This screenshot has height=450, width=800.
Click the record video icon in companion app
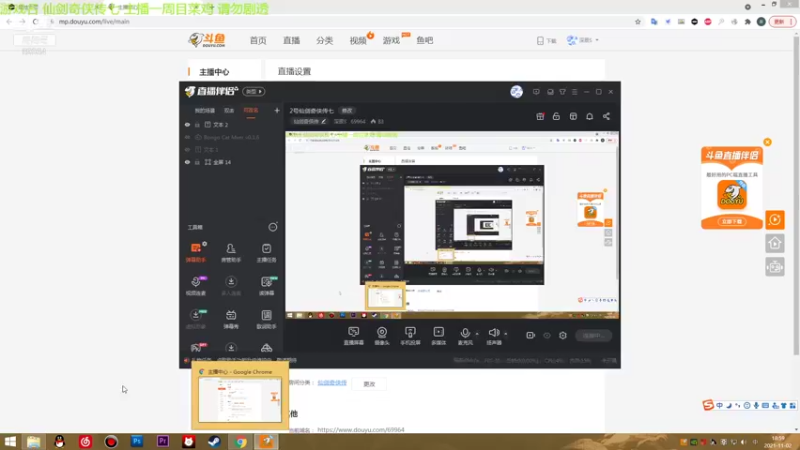click(531, 335)
